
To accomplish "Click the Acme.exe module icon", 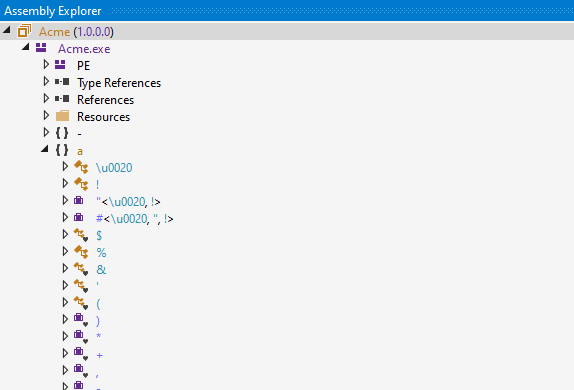I will tap(41, 48).
